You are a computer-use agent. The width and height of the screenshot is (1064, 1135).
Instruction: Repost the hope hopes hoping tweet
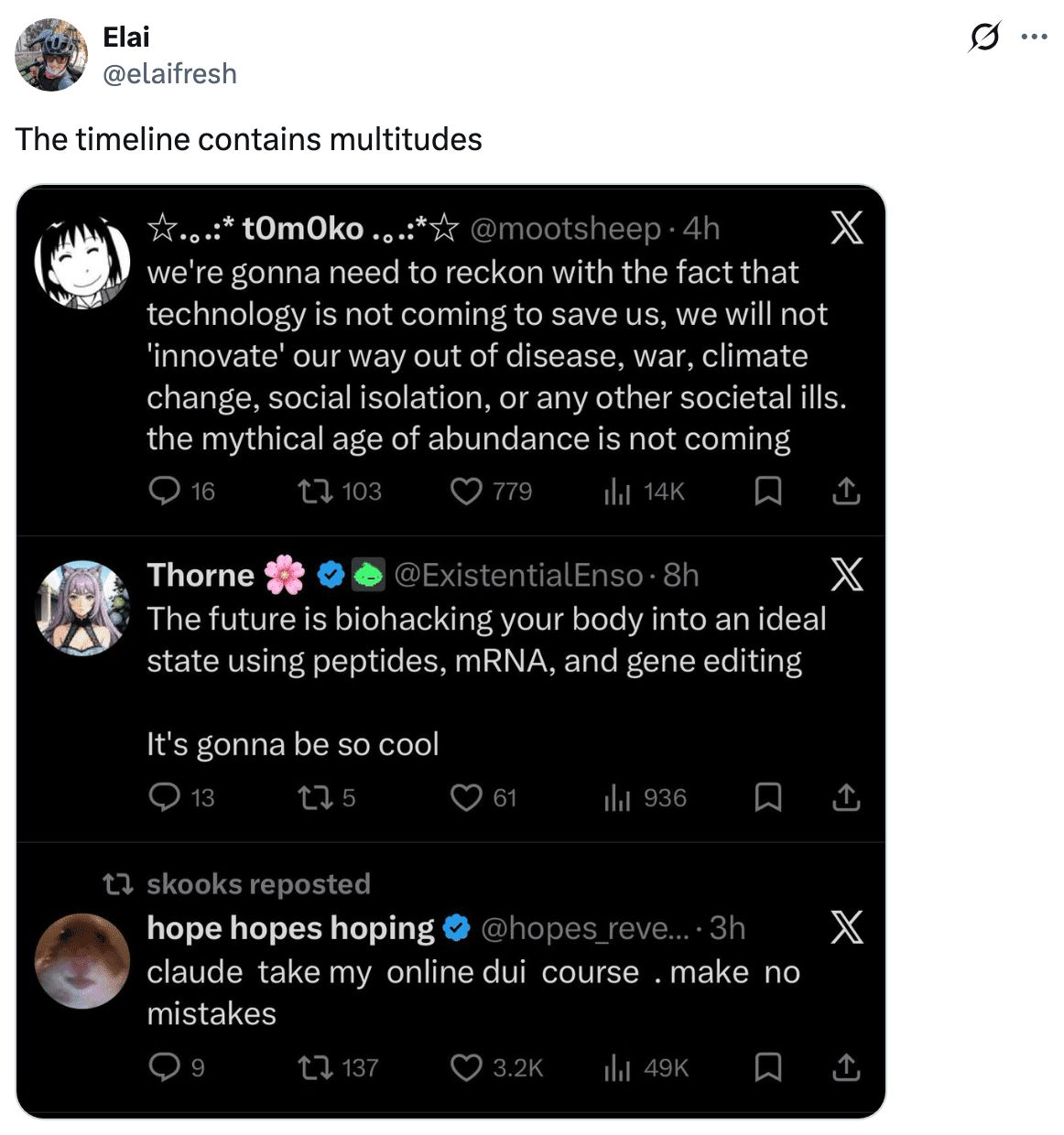[x=316, y=1067]
